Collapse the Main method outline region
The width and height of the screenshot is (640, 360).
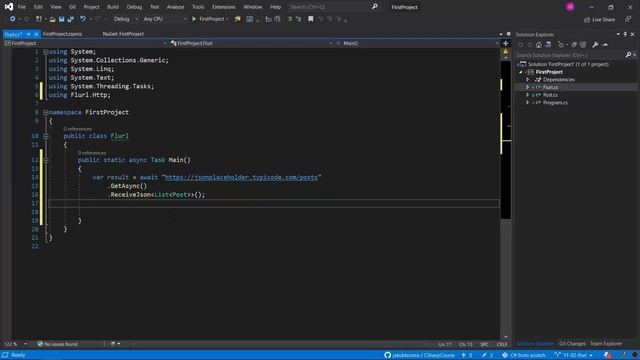pyautogui.click(x=46, y=160)
